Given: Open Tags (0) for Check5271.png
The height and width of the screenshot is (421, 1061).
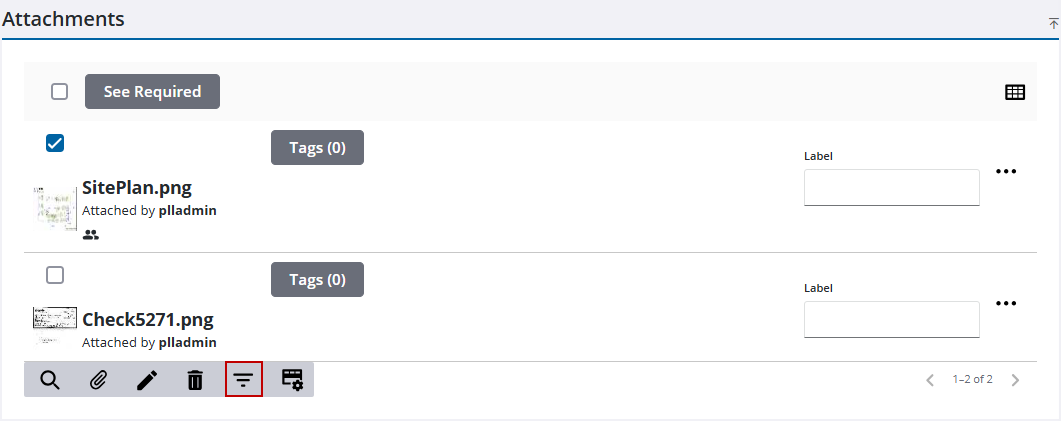Looking at the screenshot, I should pyautogui.click(x=317, y=280).
